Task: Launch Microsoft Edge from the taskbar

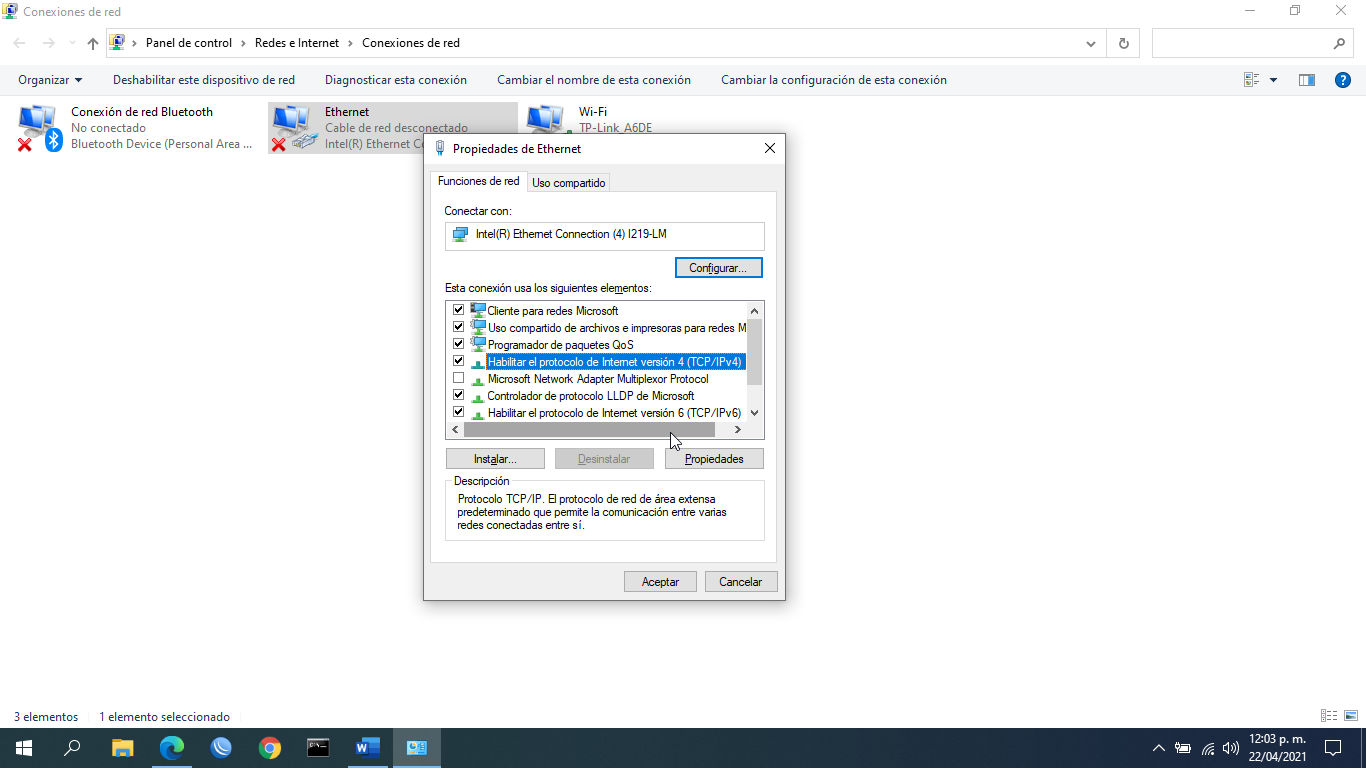Action: [x=172, y=747]
